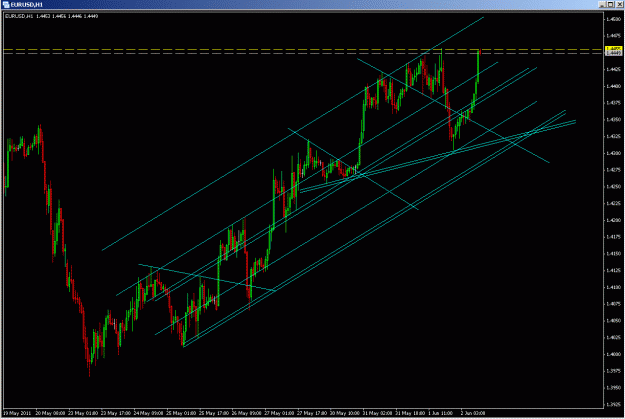Open the EURUSD,H1 window system menu icon
This screenshot has height=419, width=625.
coord(6,4)
